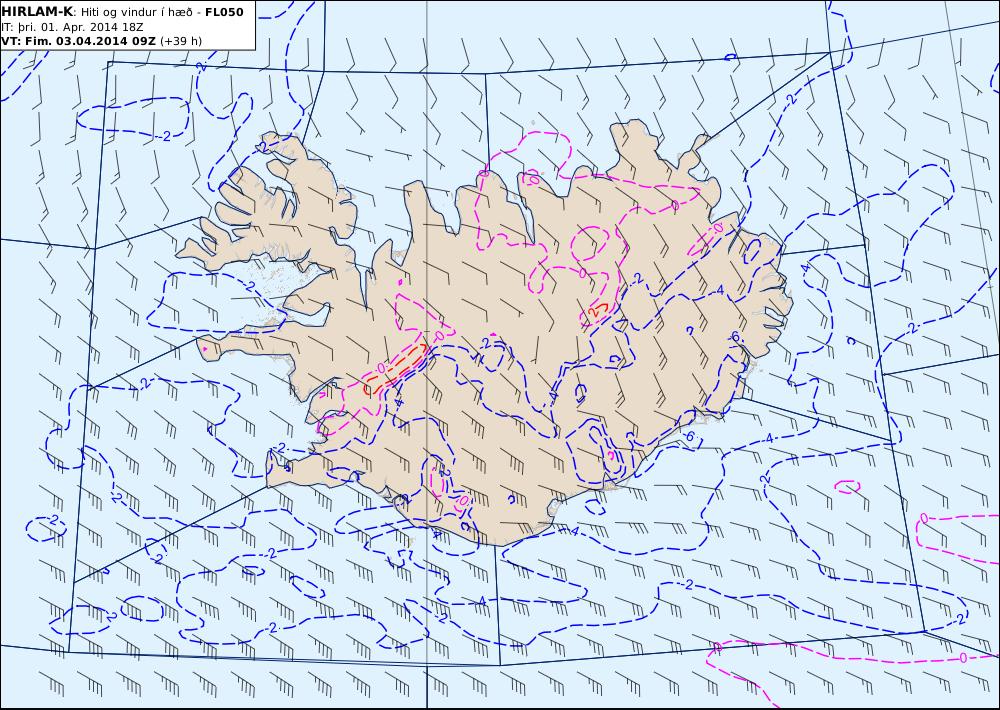Click the title line "HIRLAM-K: Hiti og vindur í hæð - FL050"
The image size is (1000, 710).
point(122,12)
